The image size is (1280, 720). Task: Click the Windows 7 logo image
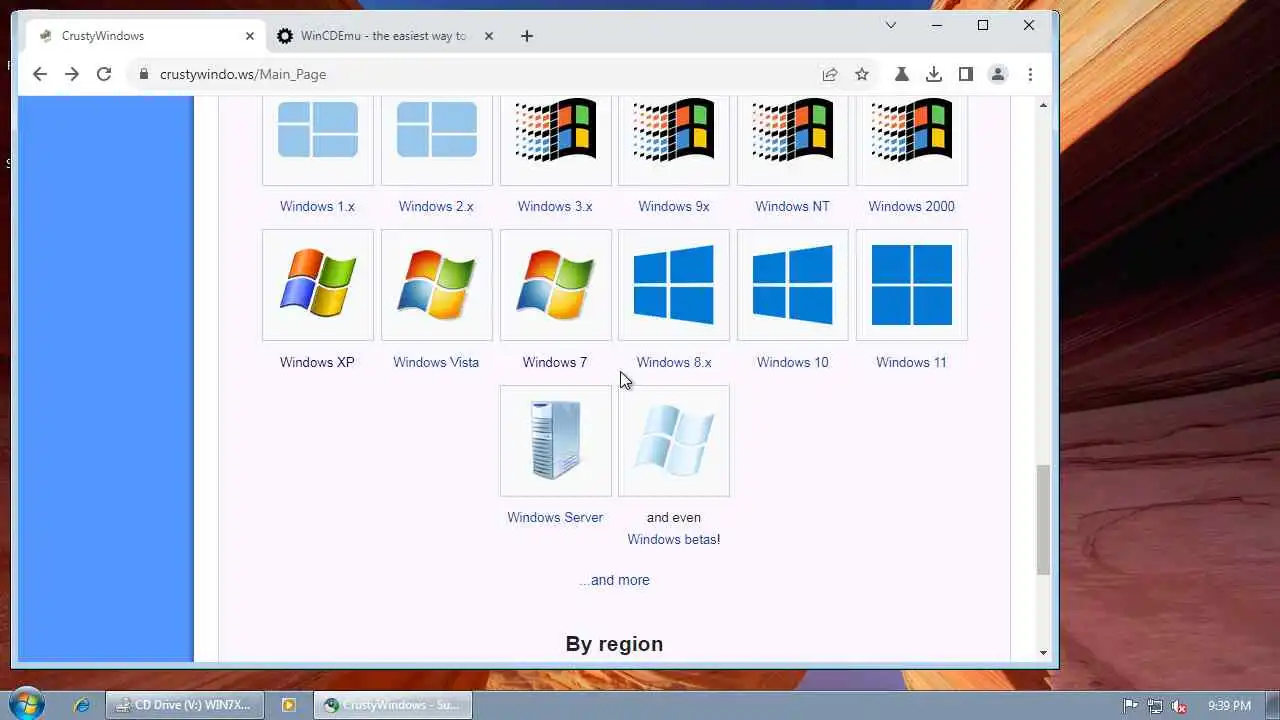click(556, 285)
